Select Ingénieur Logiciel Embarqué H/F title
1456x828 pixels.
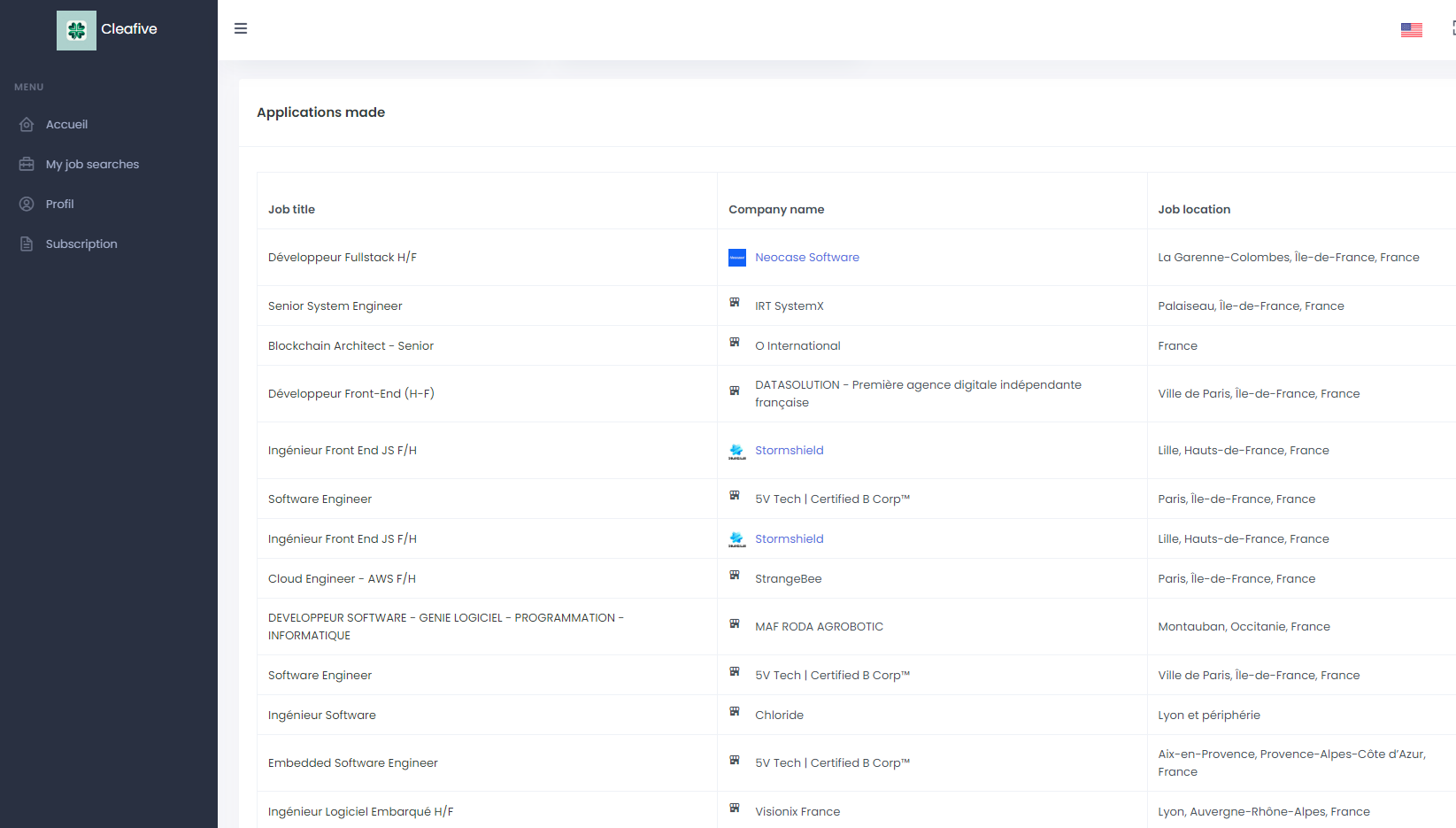point(360,811)
